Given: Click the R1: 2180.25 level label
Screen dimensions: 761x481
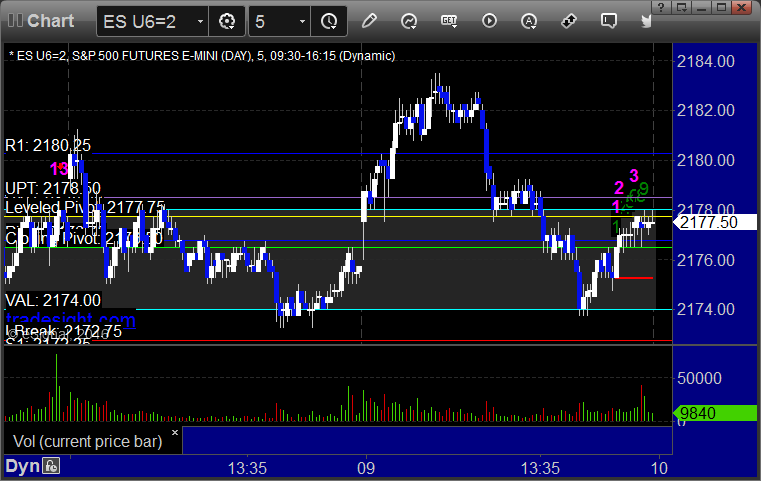Looking at the screenshot, I should (48, 145).
